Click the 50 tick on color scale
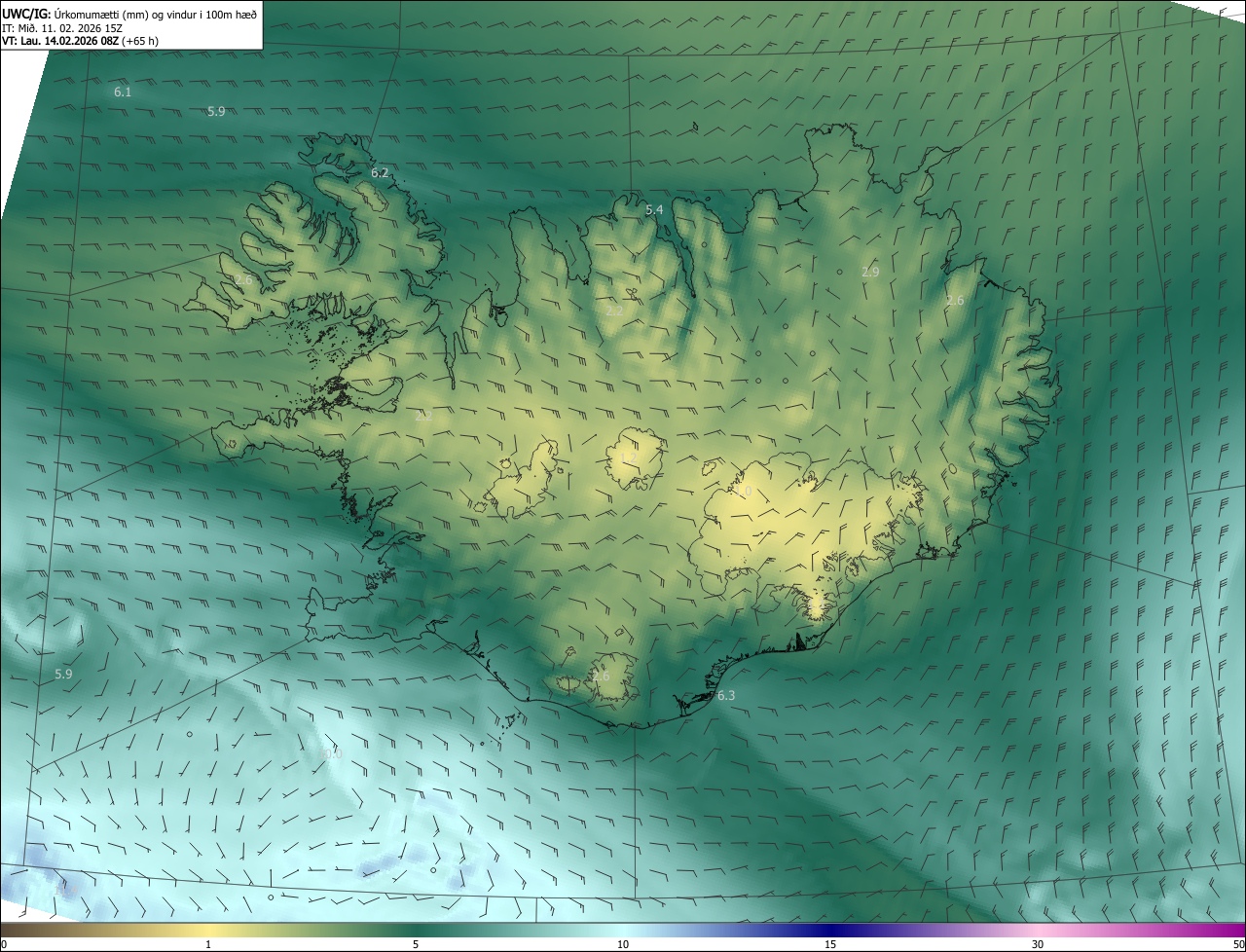The image size is (1246, 952). point(1238,944)
